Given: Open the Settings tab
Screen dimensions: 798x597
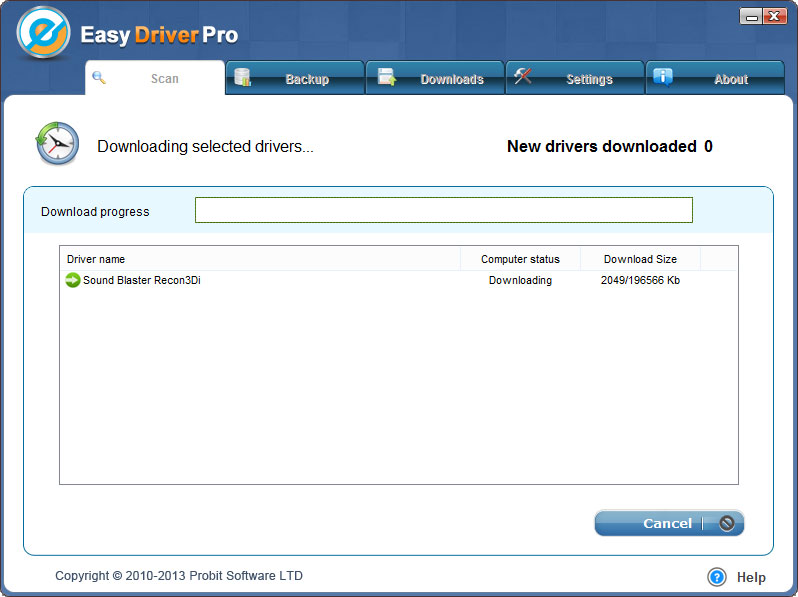Looking at the screenshot, I should (575, 78).
